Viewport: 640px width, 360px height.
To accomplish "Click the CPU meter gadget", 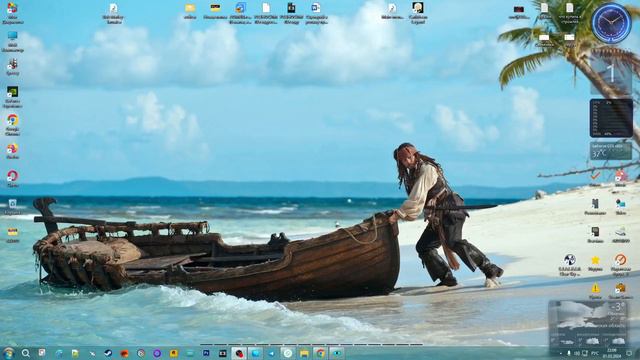I will [611, 118].
